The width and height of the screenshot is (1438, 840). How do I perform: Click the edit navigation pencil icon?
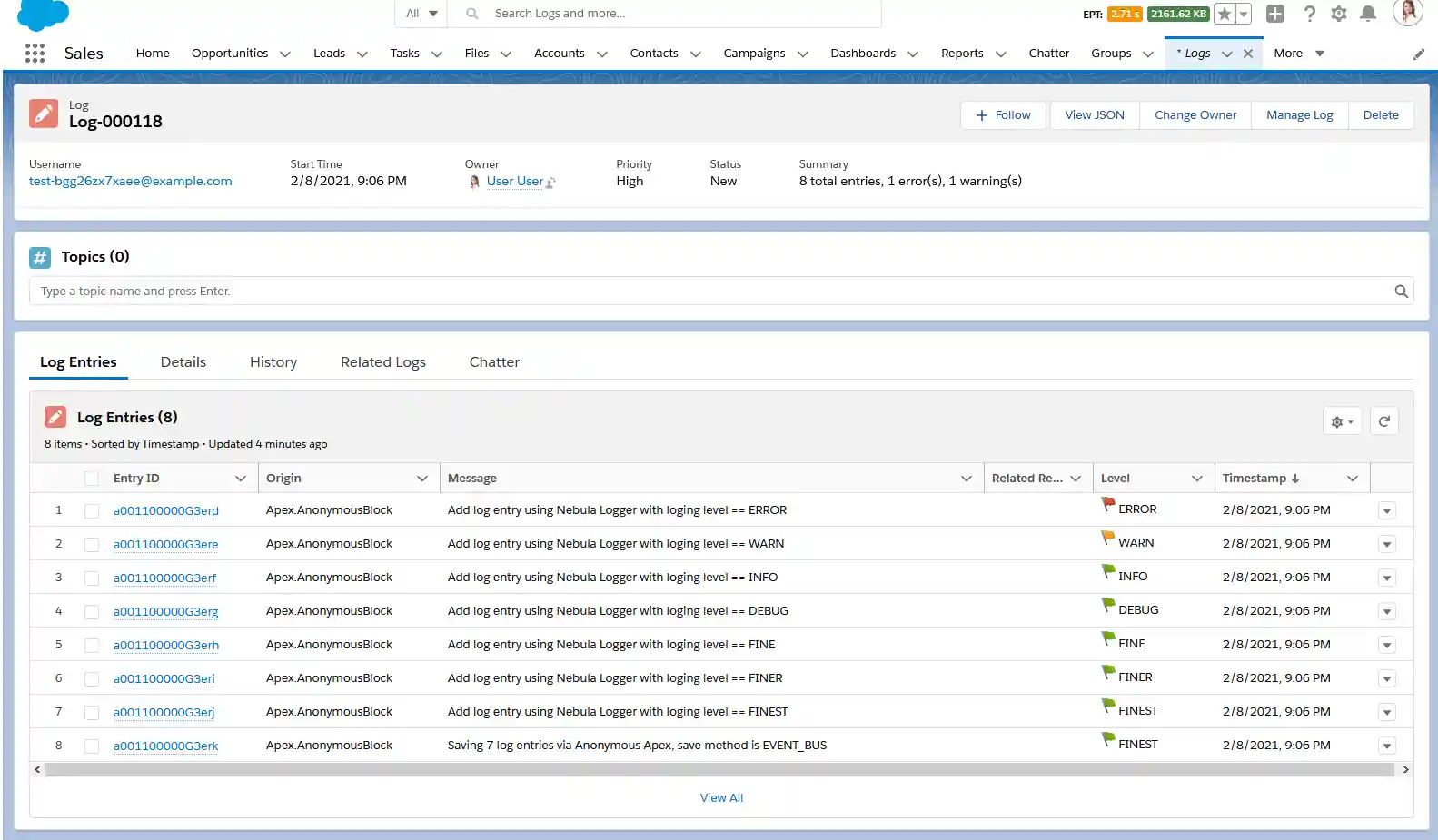(1418, 54)
